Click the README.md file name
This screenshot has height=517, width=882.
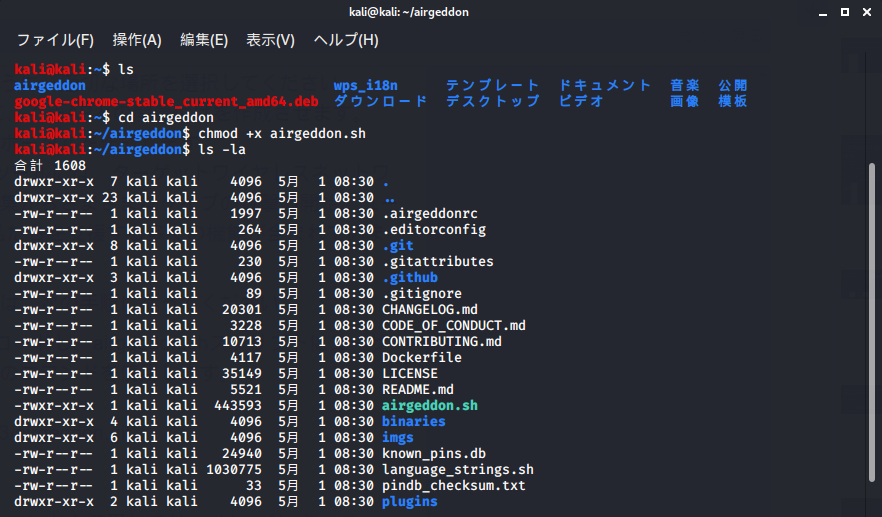418,389
